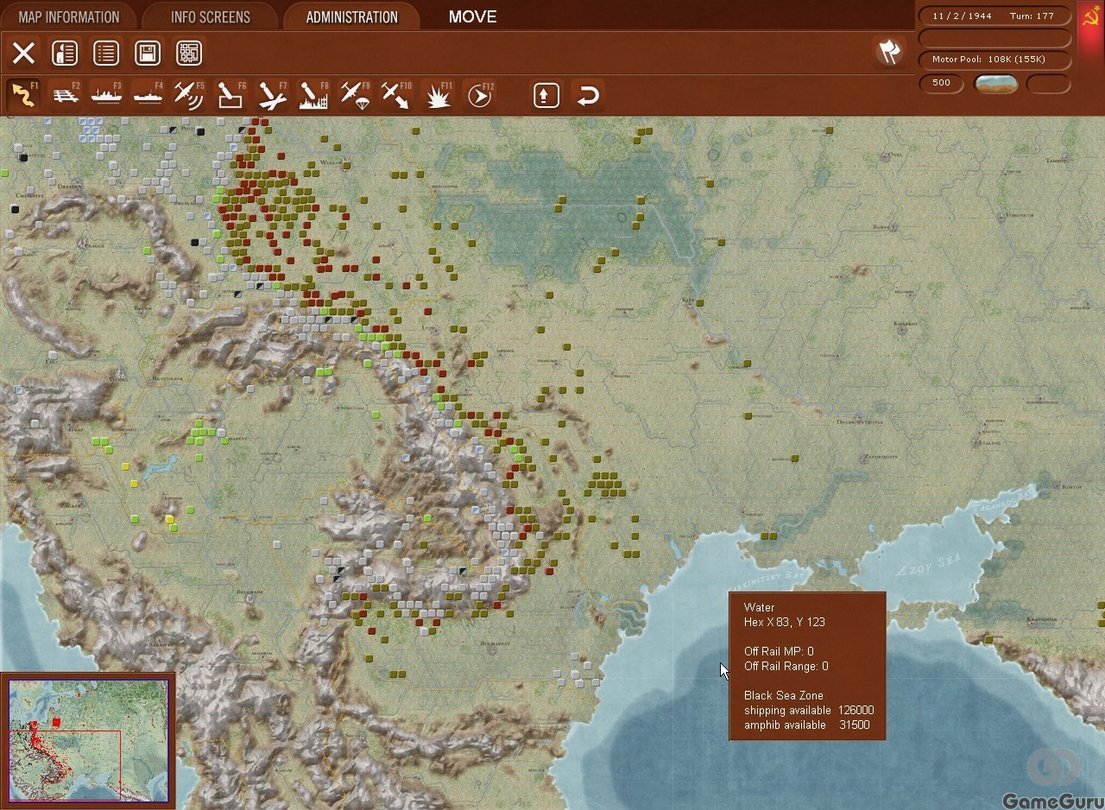Click the 500 value field
Screen dimensions: 1105x810
[942, 83]
